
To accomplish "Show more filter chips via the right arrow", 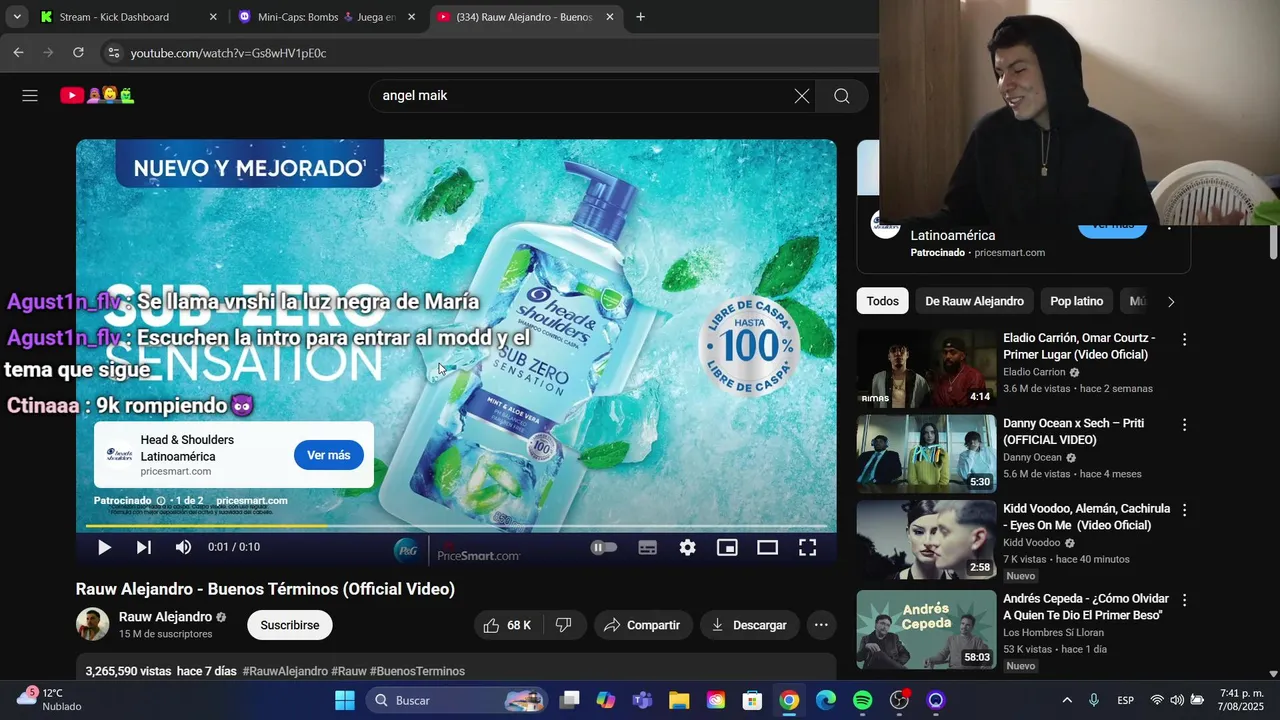I will click(x=1171, y=301).
